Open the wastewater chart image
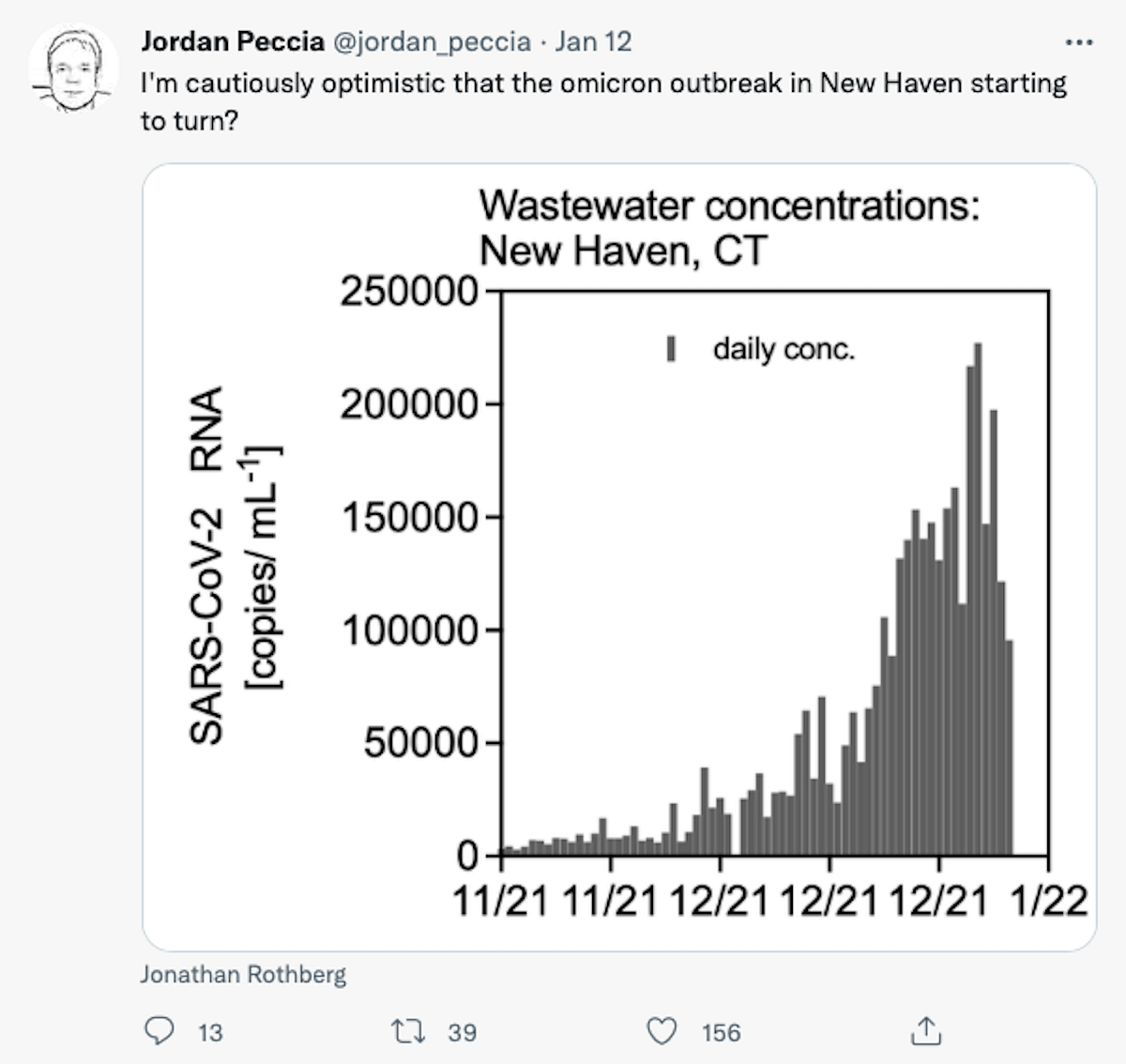 coord(619,557)
